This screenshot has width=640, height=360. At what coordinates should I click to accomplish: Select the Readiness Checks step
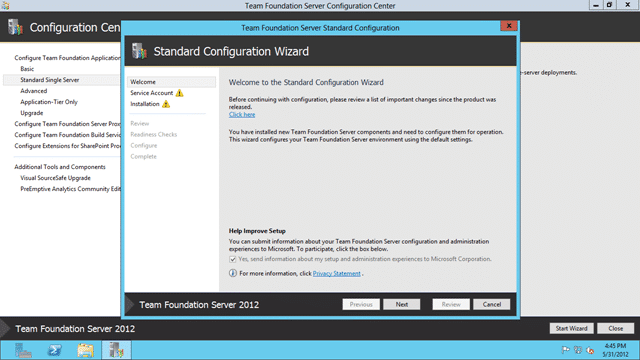[153, 134]
